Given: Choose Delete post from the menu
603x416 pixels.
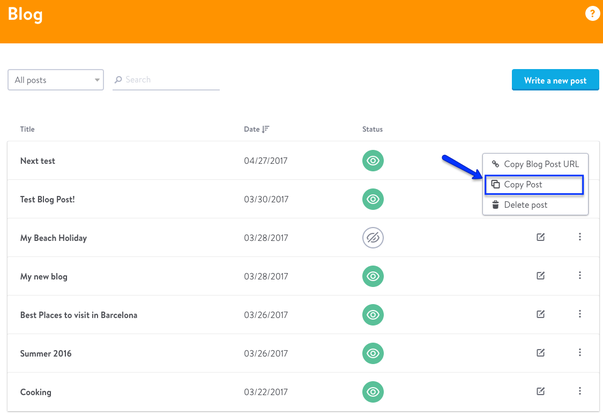Looking at the screenshot, I should [x=535, y=205].
